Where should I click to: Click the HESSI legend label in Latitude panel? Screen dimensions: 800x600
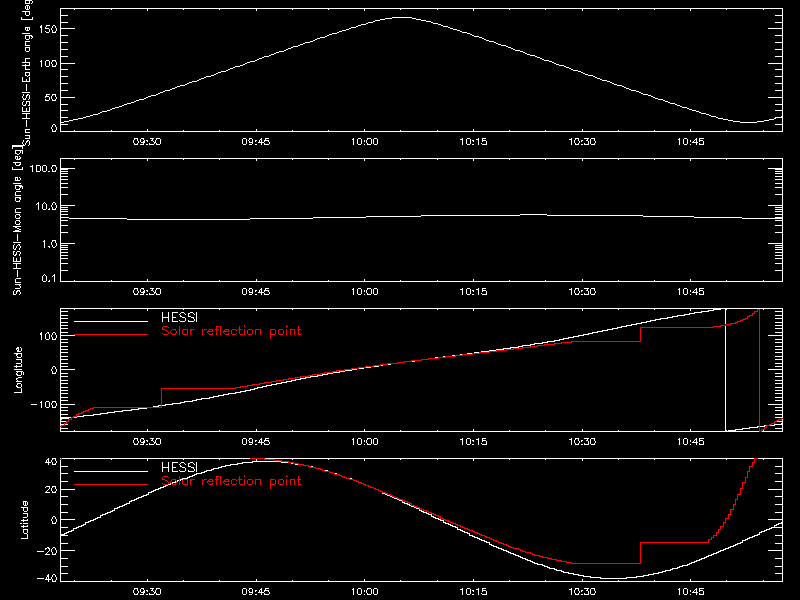click(x=179, y=467)
